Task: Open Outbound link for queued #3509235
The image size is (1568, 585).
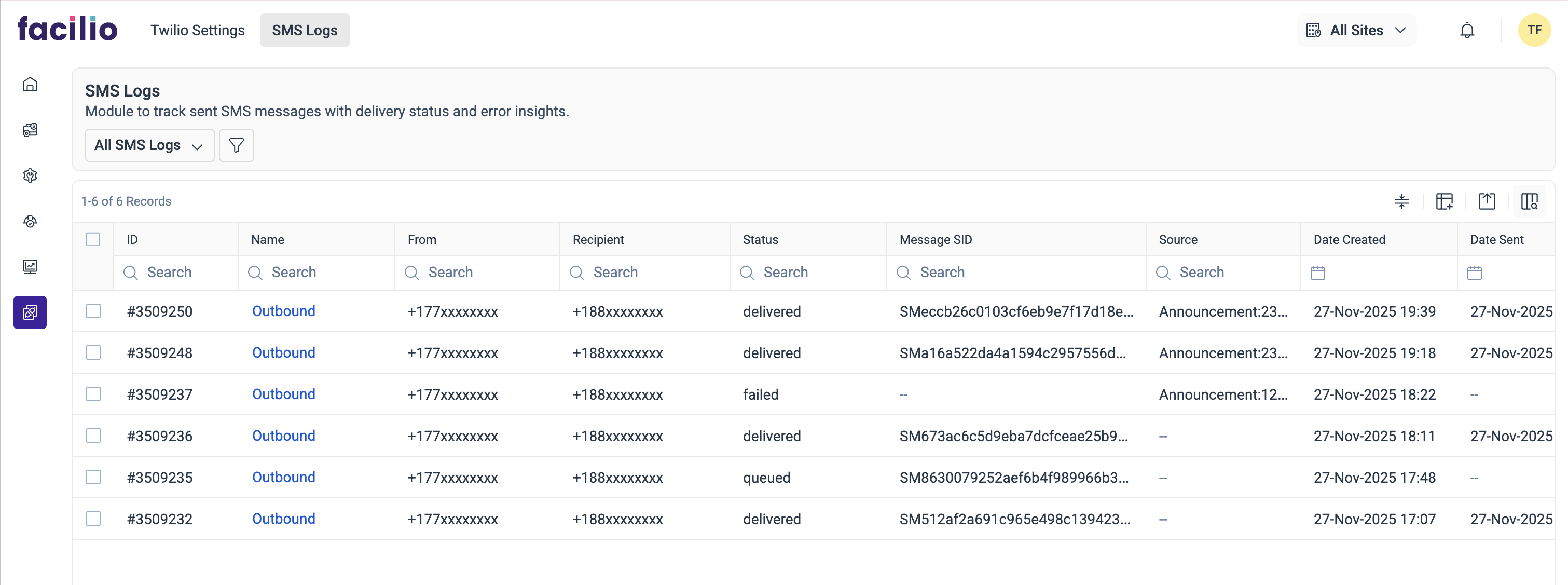Action: point(284,477)
